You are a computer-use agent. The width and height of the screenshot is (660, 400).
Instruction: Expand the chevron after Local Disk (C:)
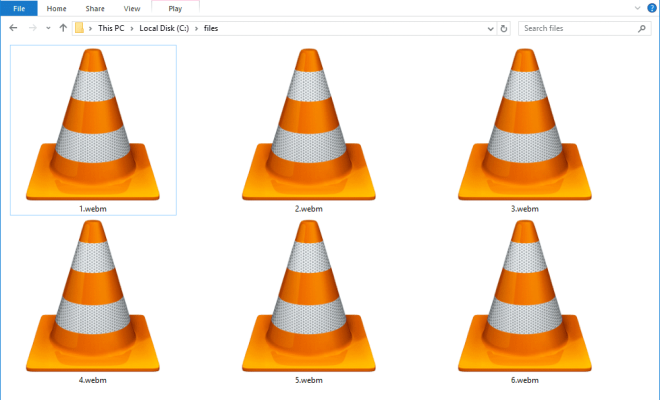196,28
